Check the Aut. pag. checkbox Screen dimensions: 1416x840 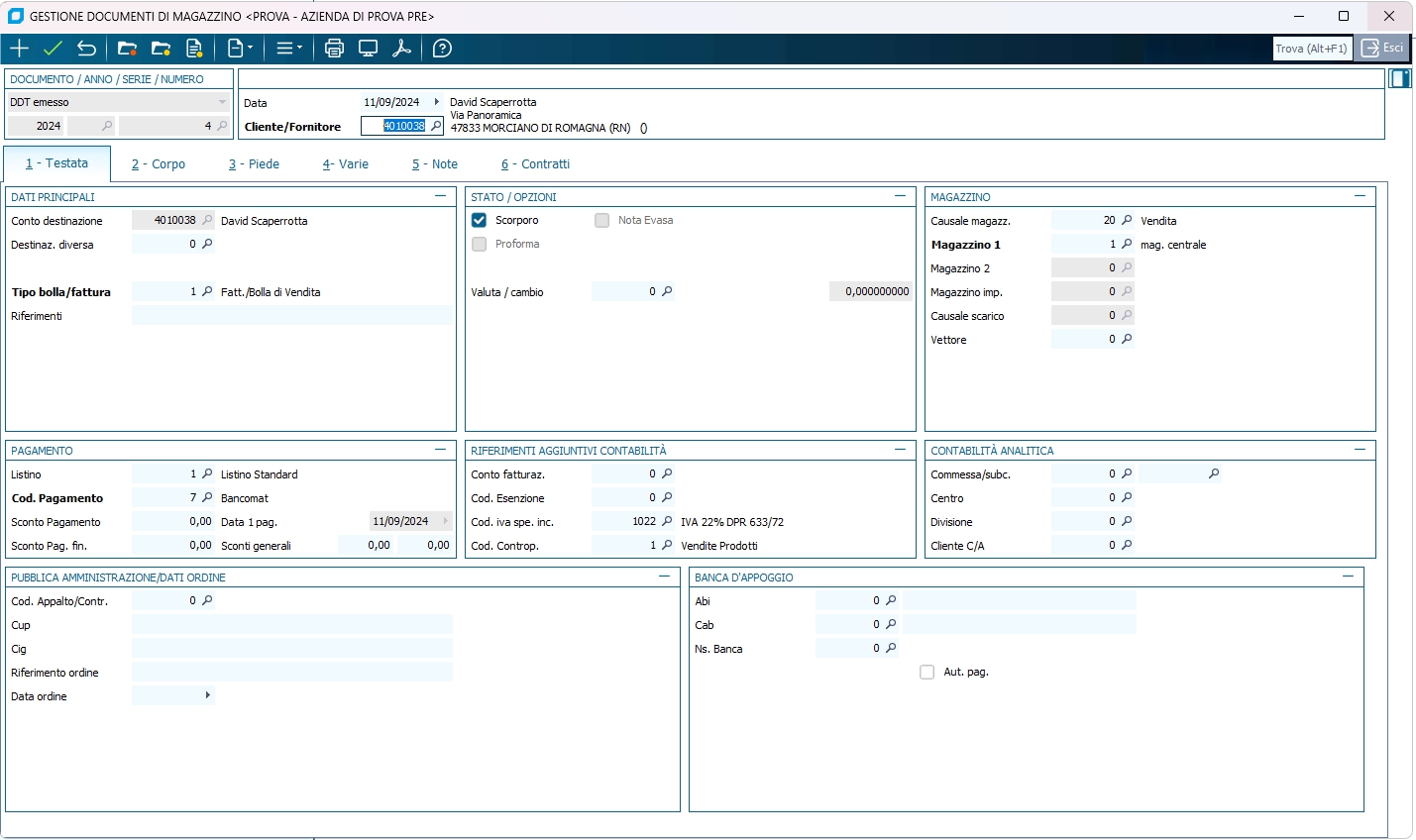[x=927, y=672]
